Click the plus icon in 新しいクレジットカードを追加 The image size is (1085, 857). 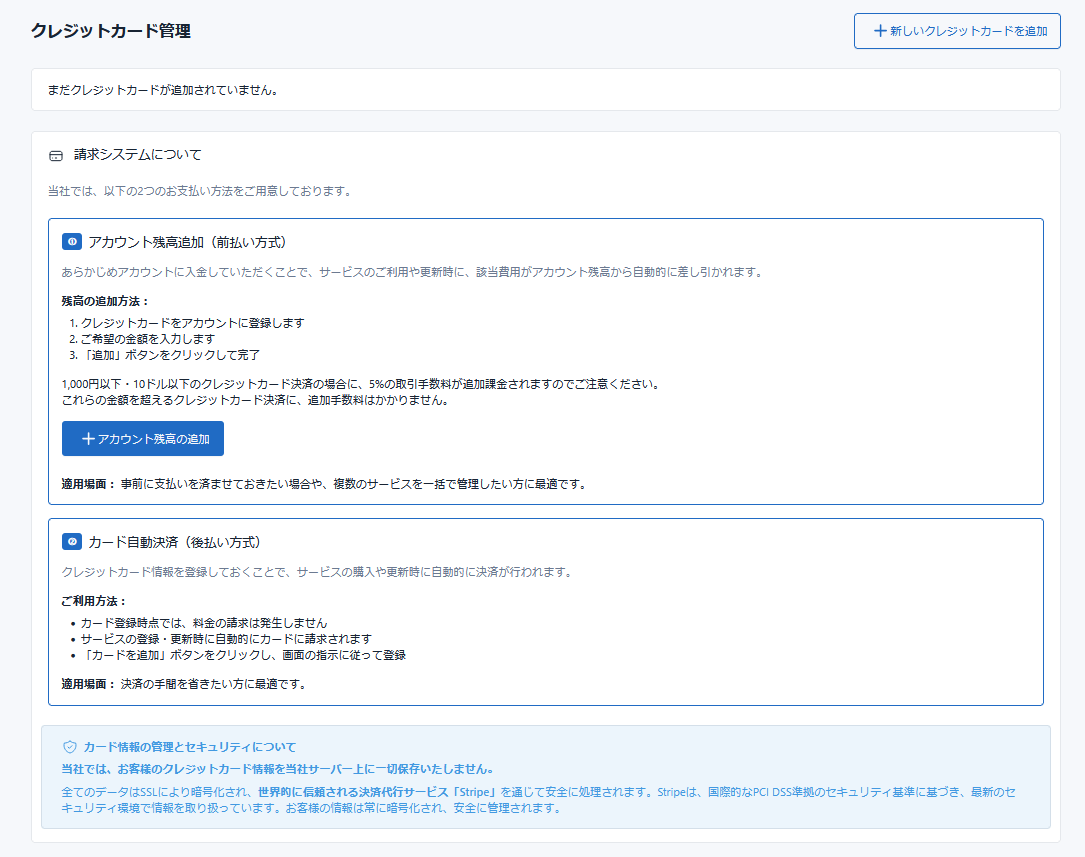[x=880, y=31]
